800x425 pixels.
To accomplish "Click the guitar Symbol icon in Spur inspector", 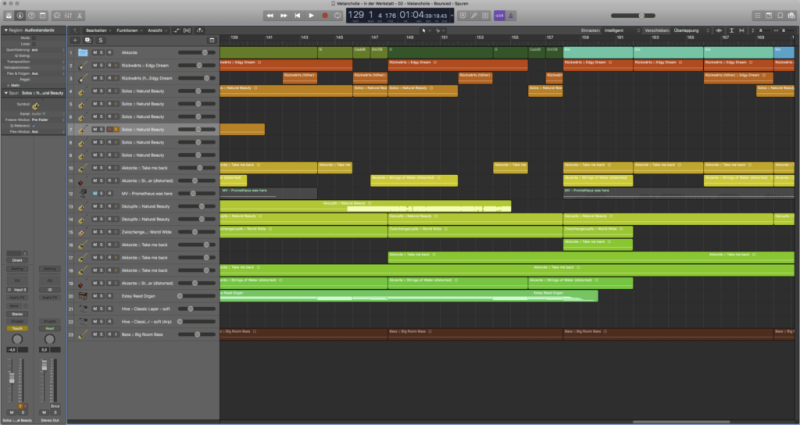I will coord(35,106).
